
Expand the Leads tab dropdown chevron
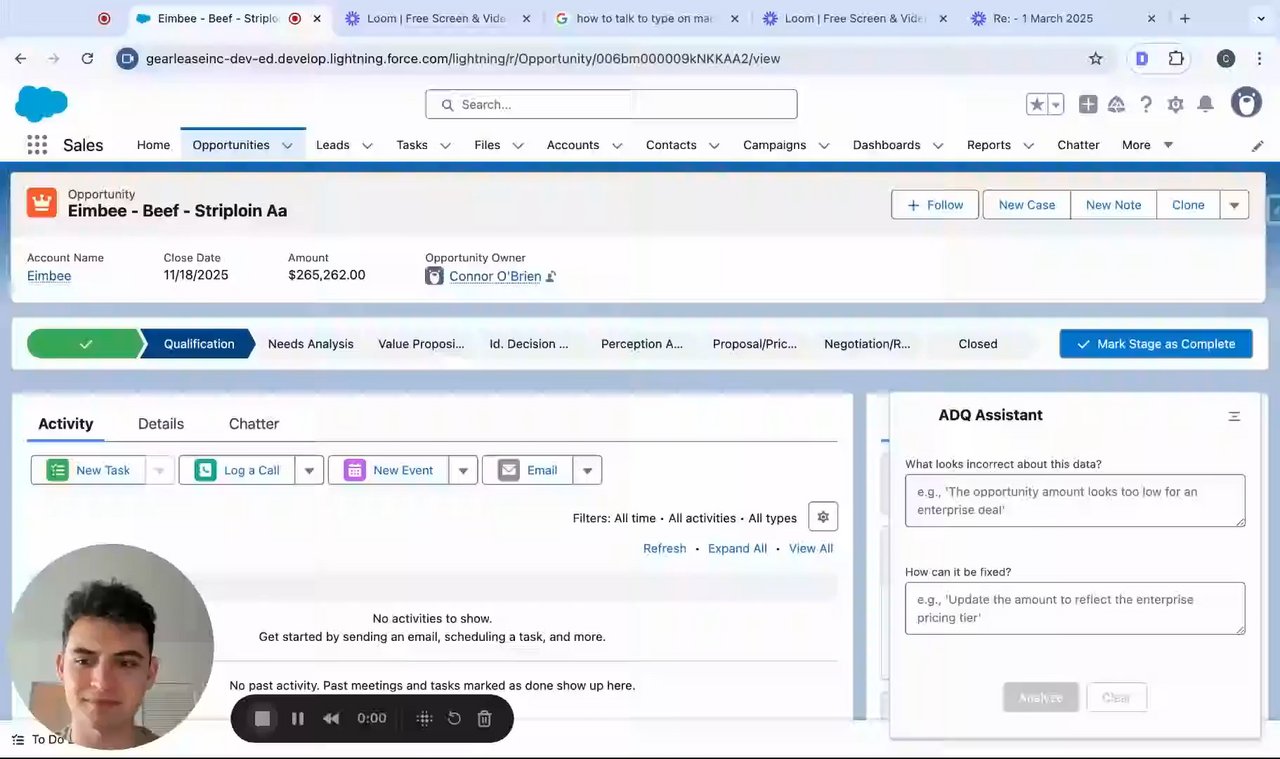tap(367, 146)
